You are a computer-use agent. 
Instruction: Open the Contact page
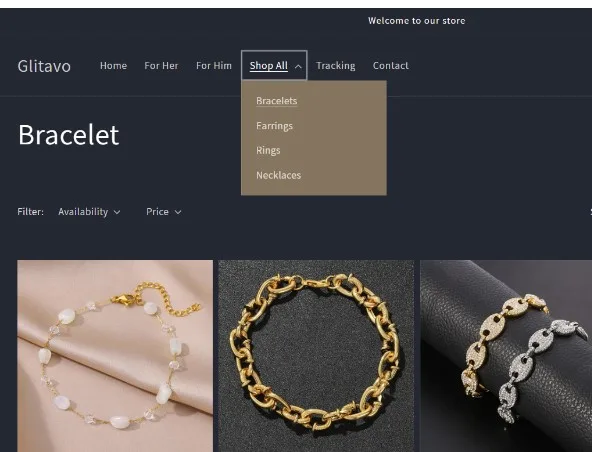(391, 66)
